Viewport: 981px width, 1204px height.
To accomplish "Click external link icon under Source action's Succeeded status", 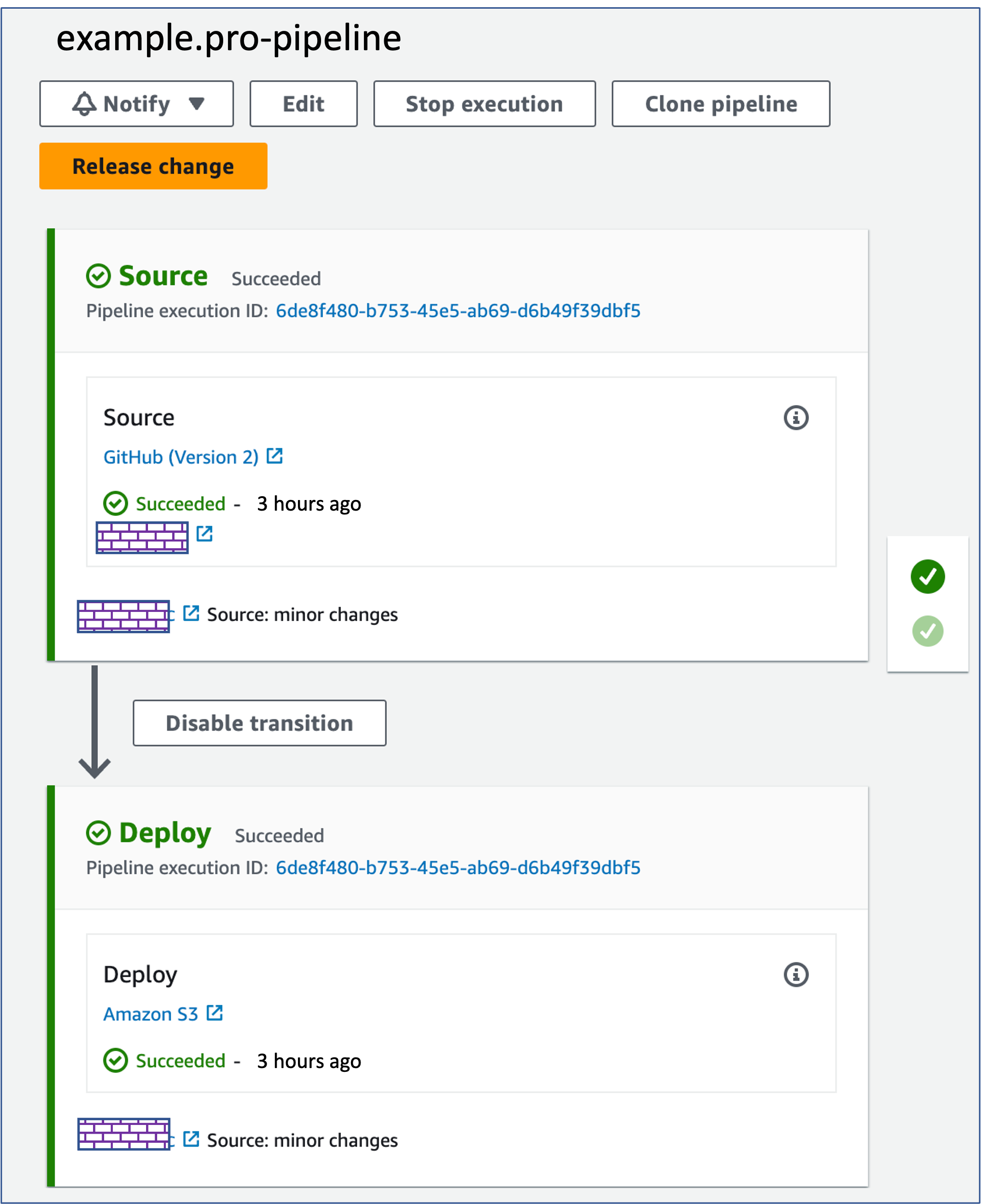I will click(204, 533).
